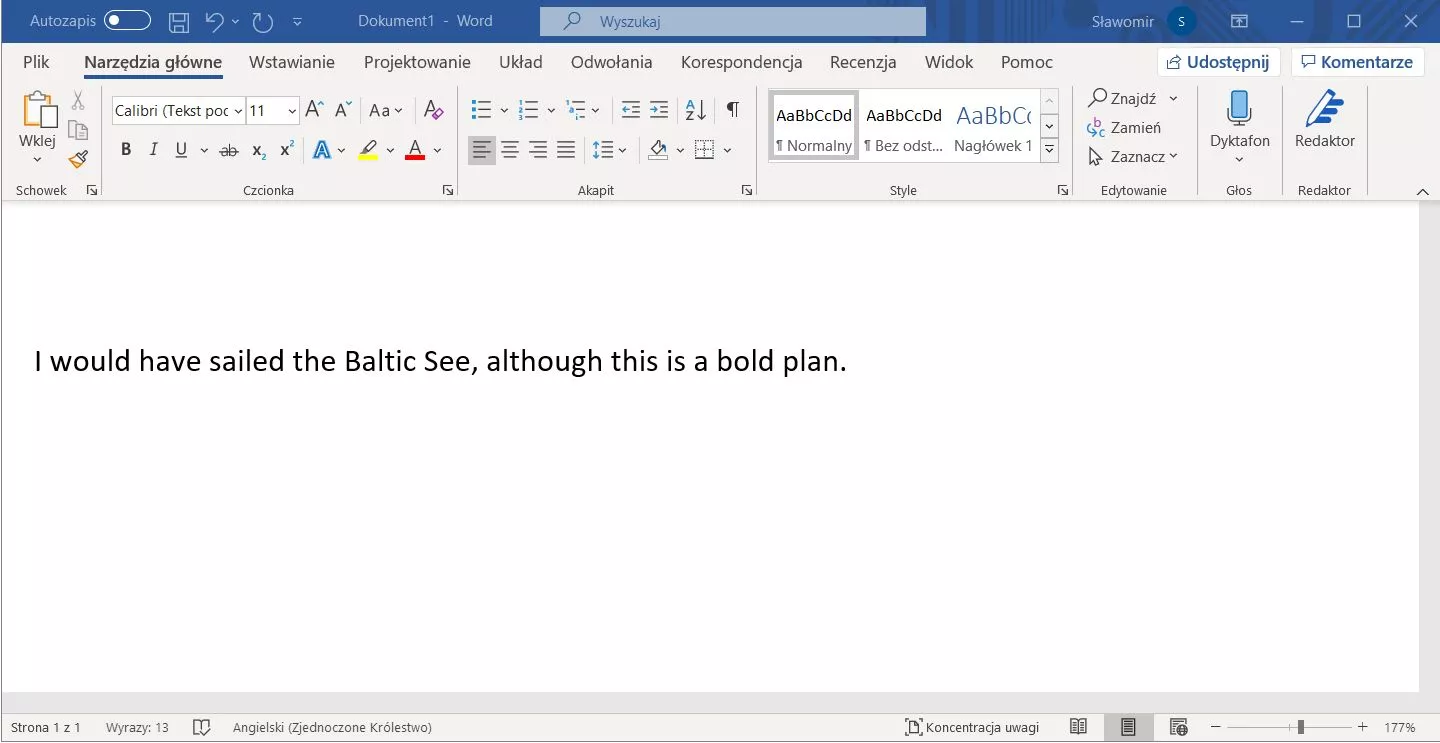Screen dimensions: 1440x743
Task: Click the Redaktor editor icon
Action: point(1325,108)
